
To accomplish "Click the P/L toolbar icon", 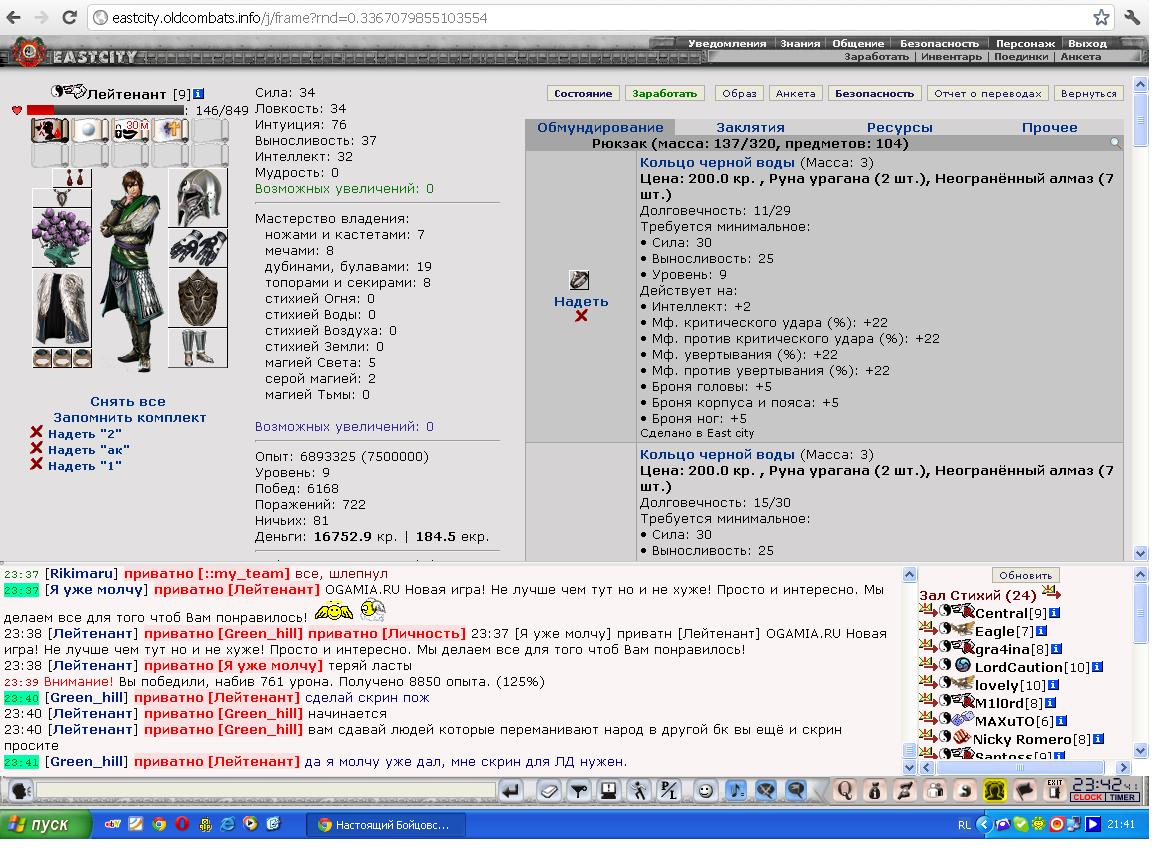I will tap(669, 791).
